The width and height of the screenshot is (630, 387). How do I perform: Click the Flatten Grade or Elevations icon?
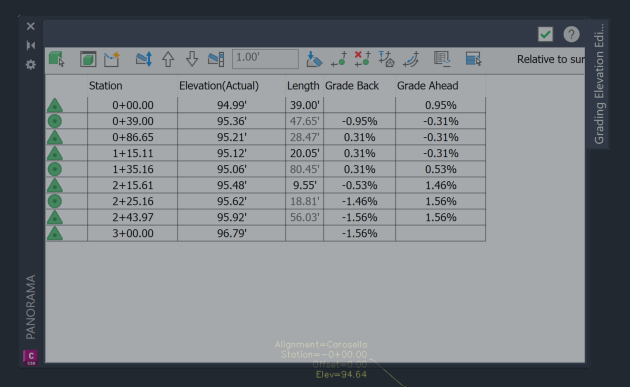click(314, 59)
